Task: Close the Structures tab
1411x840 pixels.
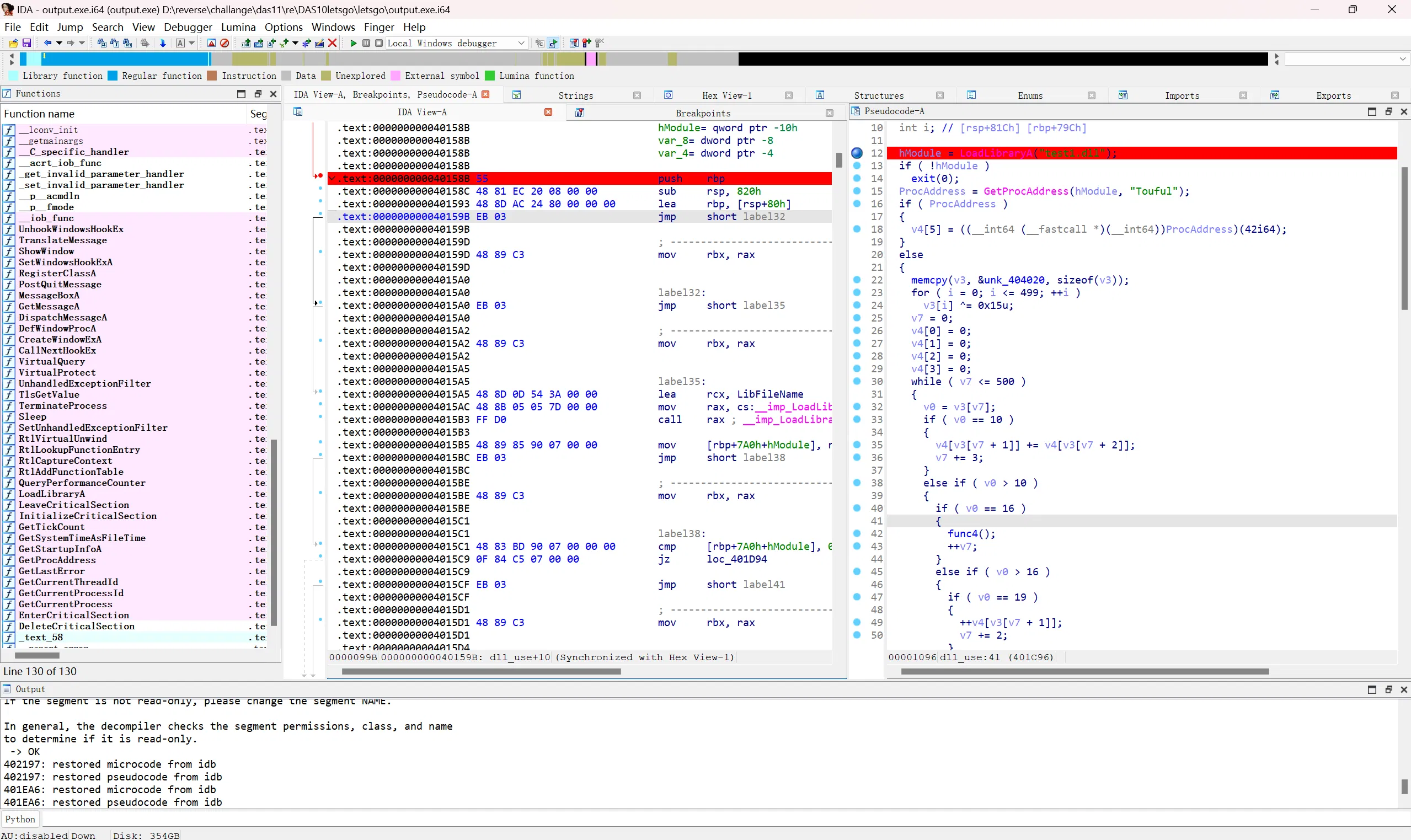Action: point(939,95)
